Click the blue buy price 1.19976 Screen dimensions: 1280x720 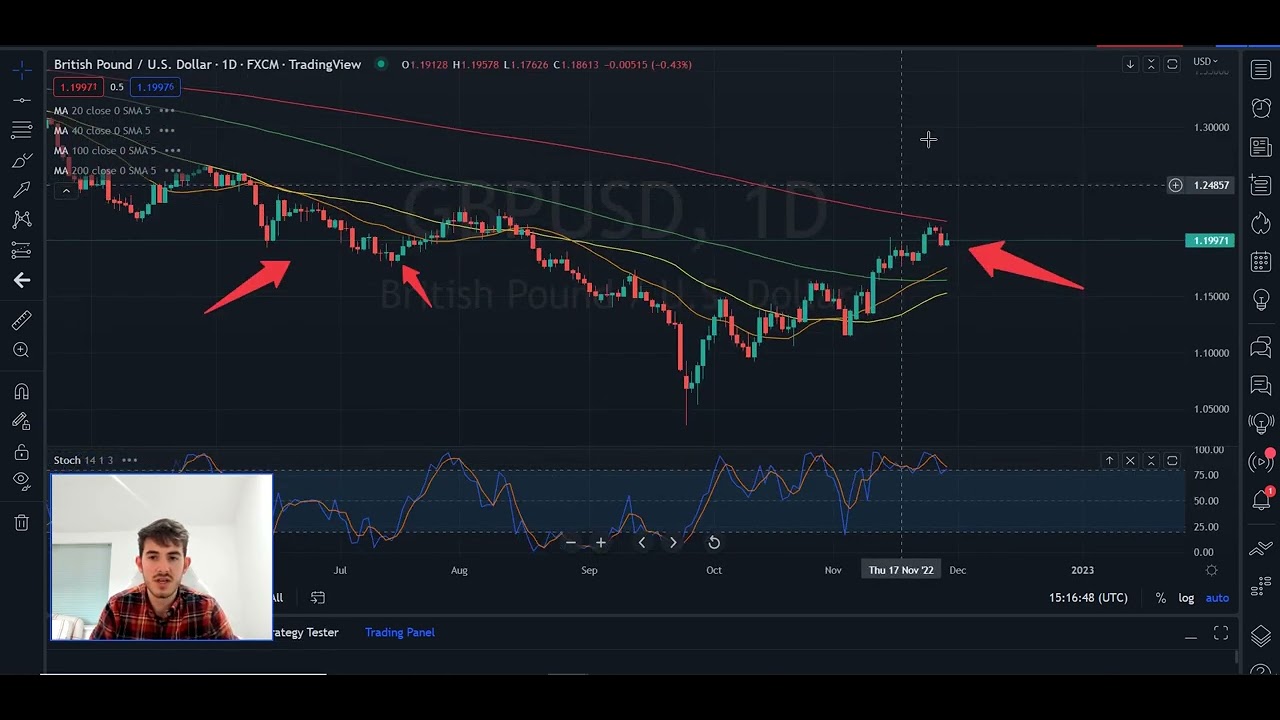coord(155,87)
